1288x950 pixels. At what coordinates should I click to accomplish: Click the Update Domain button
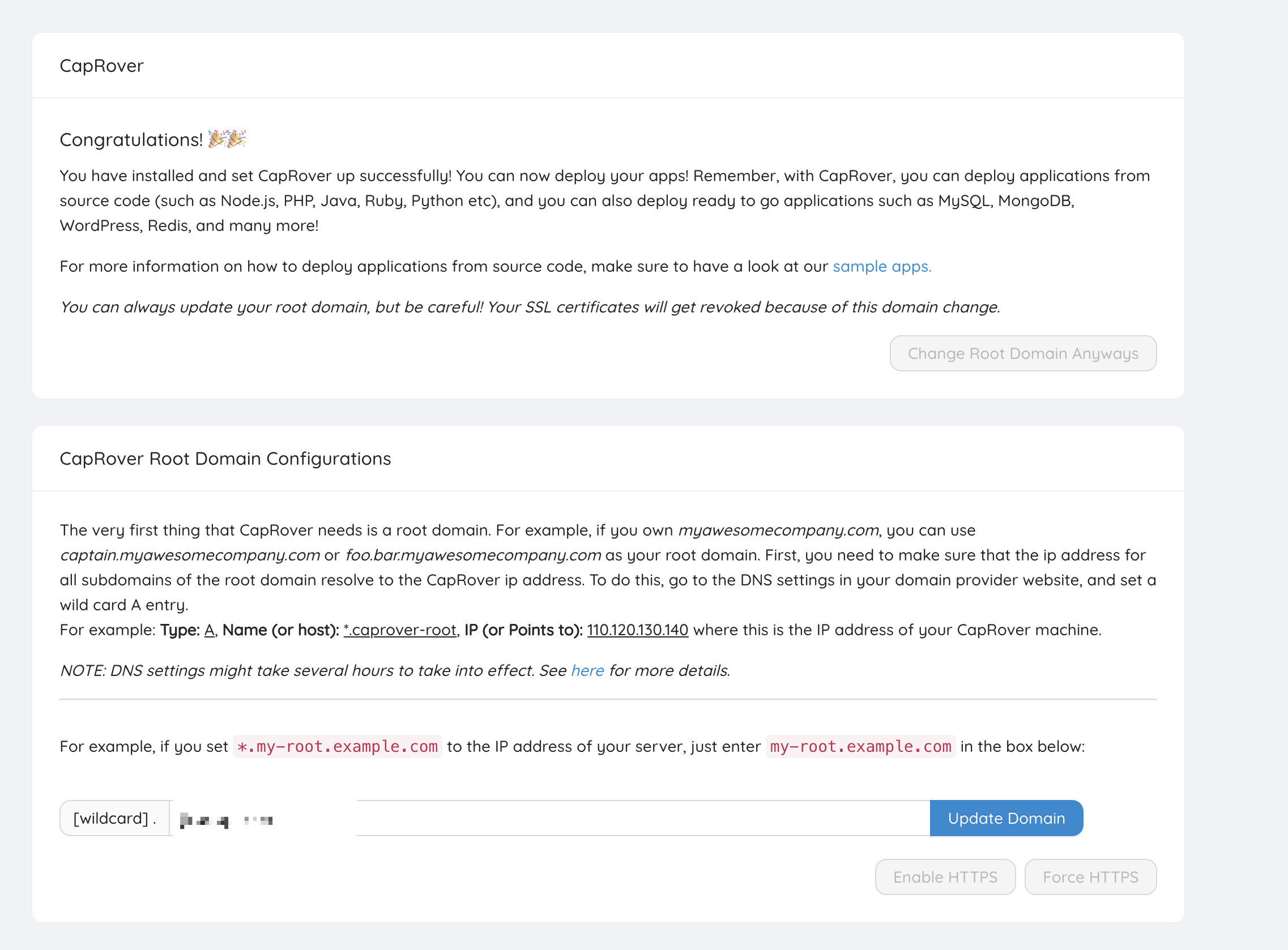tap(1005, 818)
